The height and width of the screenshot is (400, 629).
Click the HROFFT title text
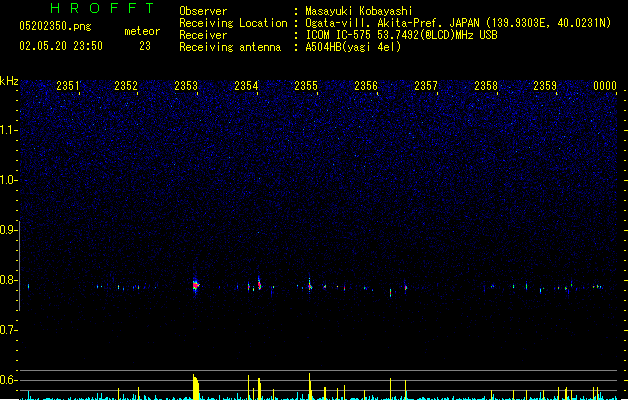(x=102, y=8)
